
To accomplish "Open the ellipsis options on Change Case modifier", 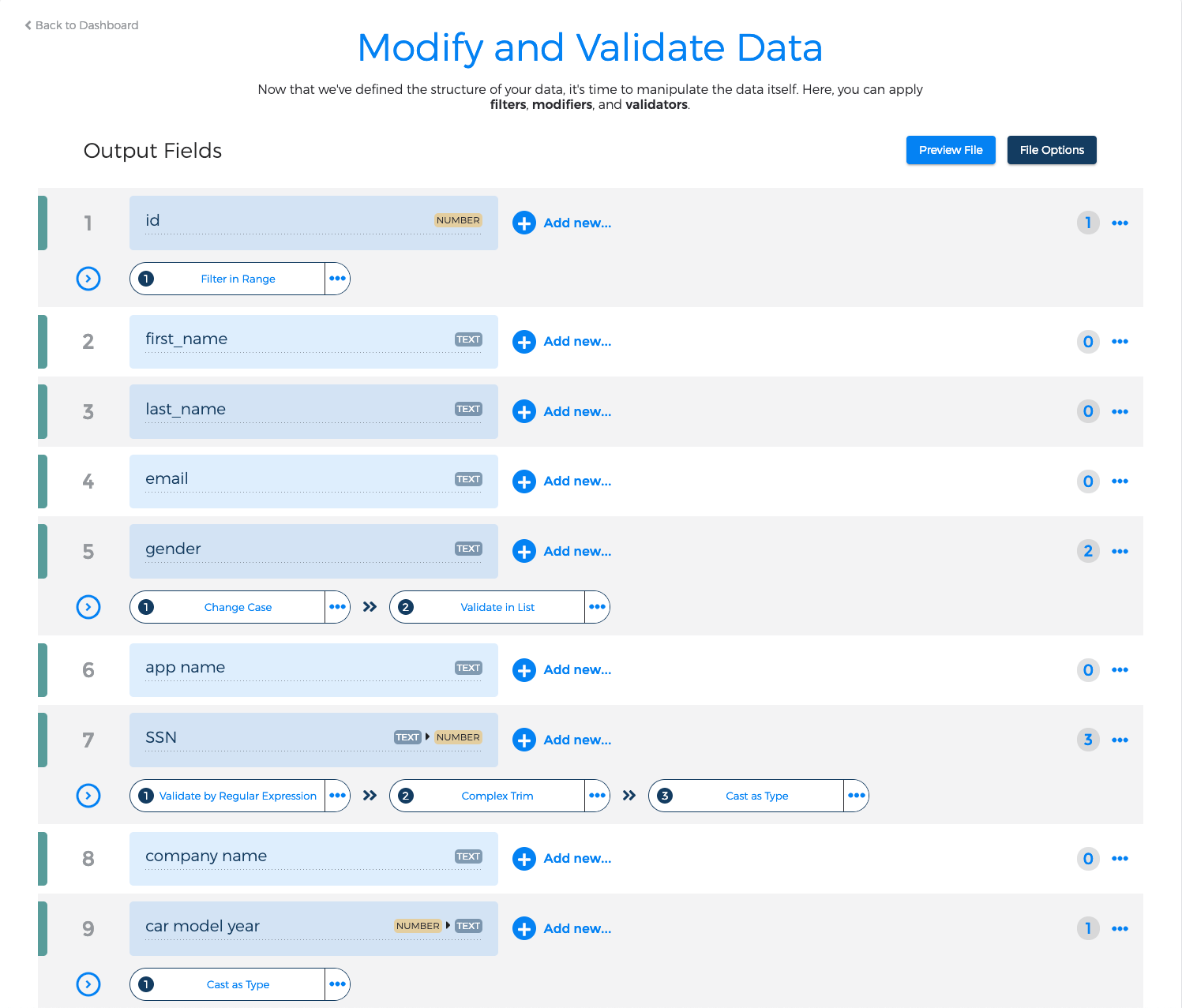I will pyautogui.click(x=337, y=607).
